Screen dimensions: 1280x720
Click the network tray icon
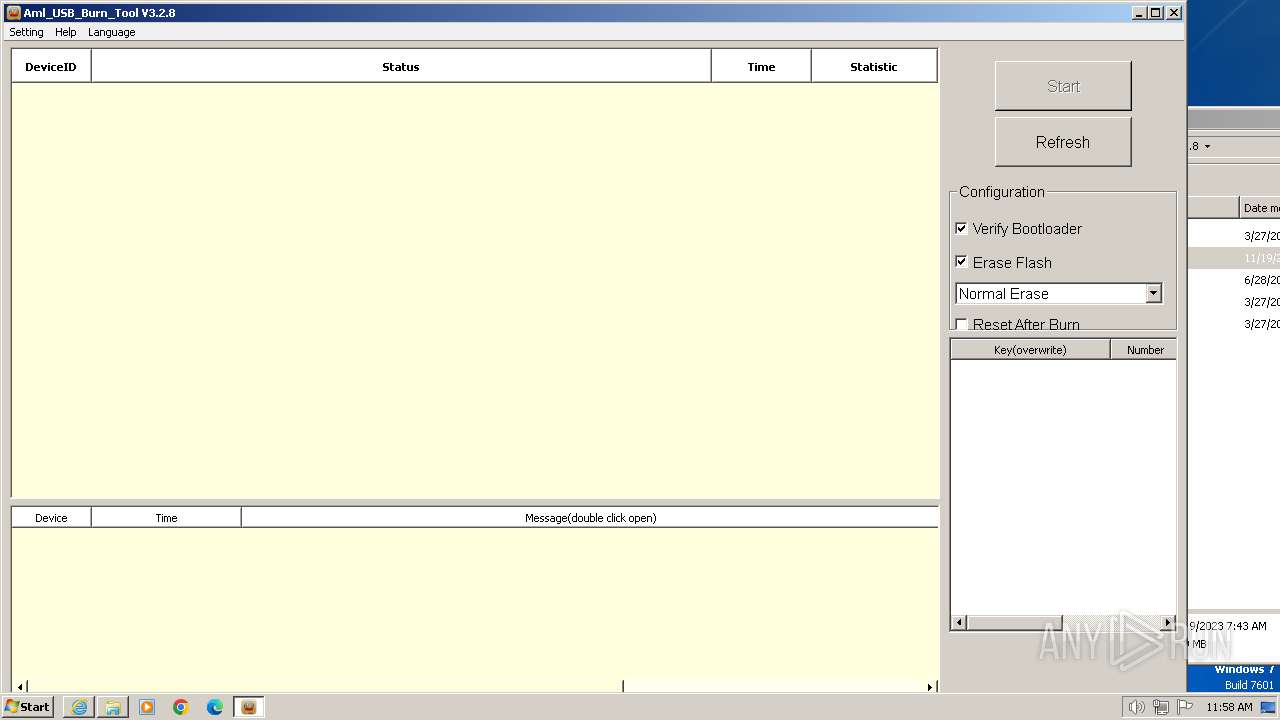pyautogui.click(x=1160, y=707)
